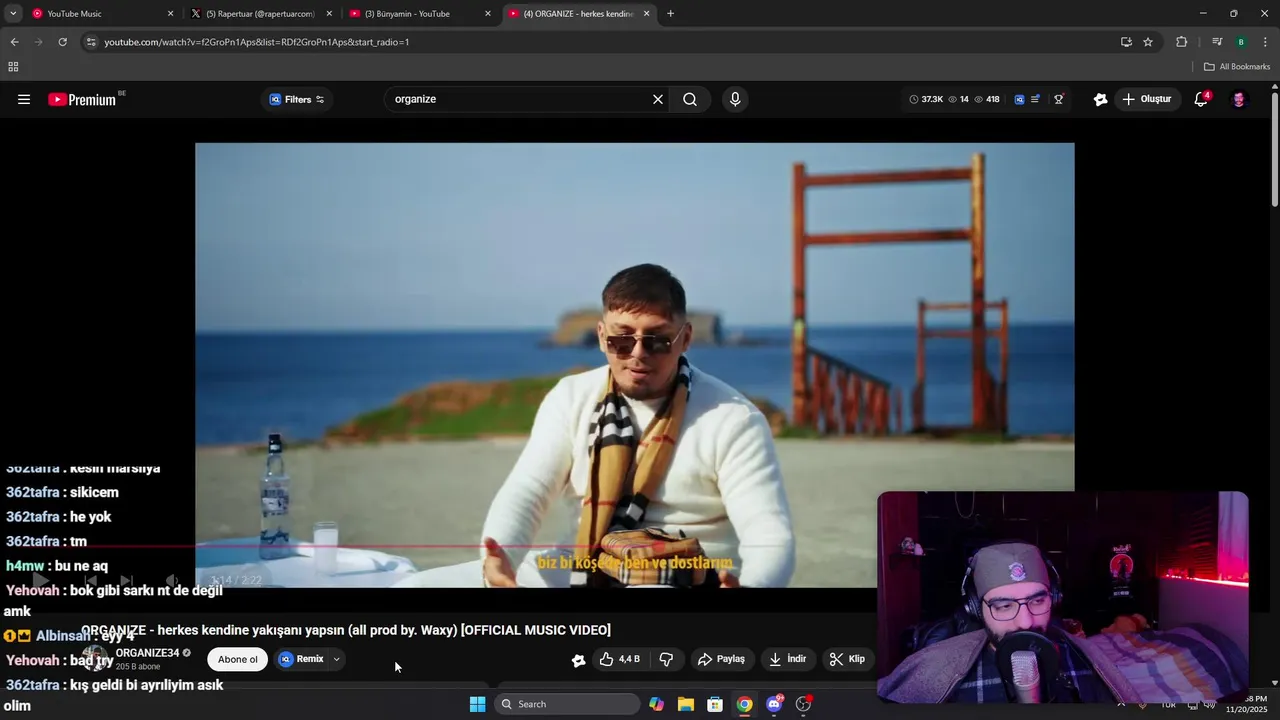
Task: View site information icon in address bar
Action: point(91,42)
